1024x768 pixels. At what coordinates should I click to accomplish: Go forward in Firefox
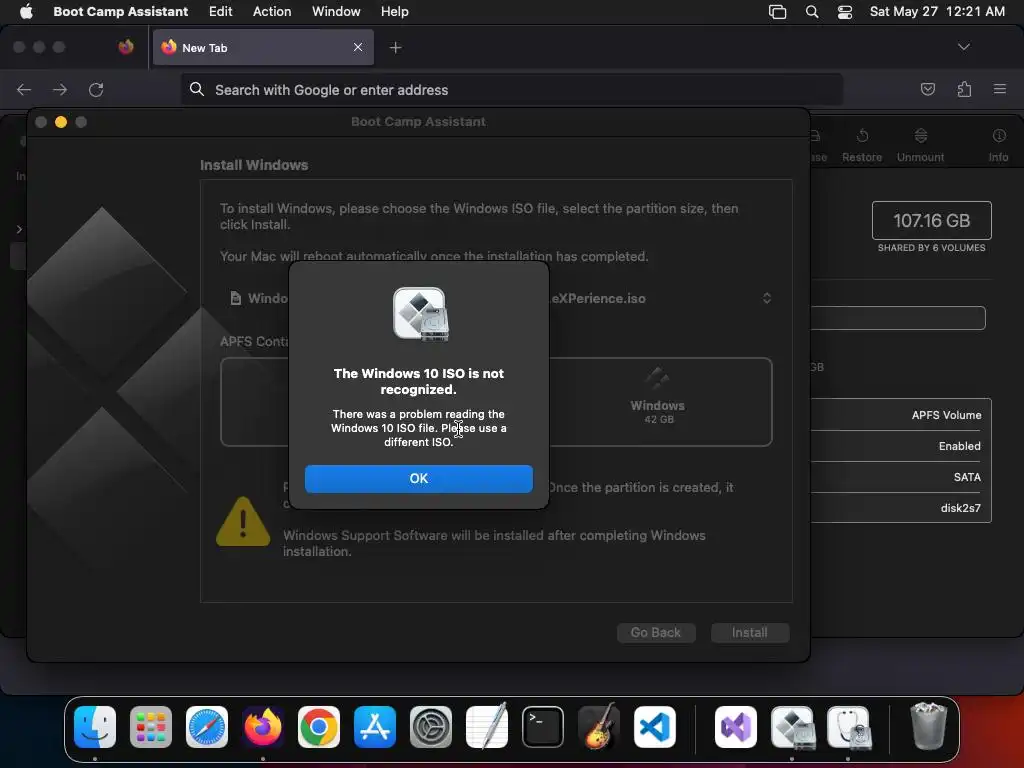coord(60,89)
